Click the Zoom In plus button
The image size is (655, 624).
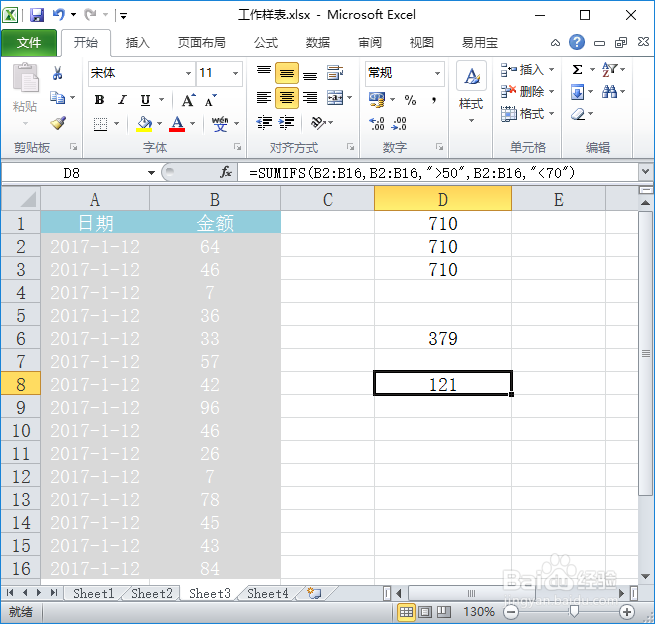(626, 612)
